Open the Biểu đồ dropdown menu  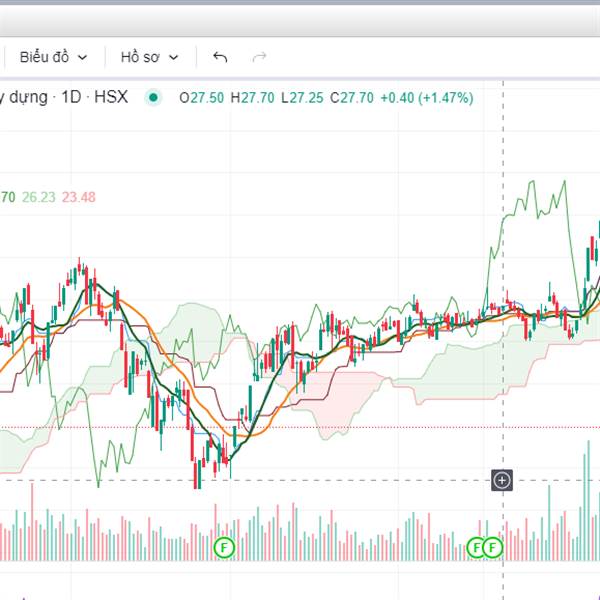pyautogui.click(x=53, y=57)
